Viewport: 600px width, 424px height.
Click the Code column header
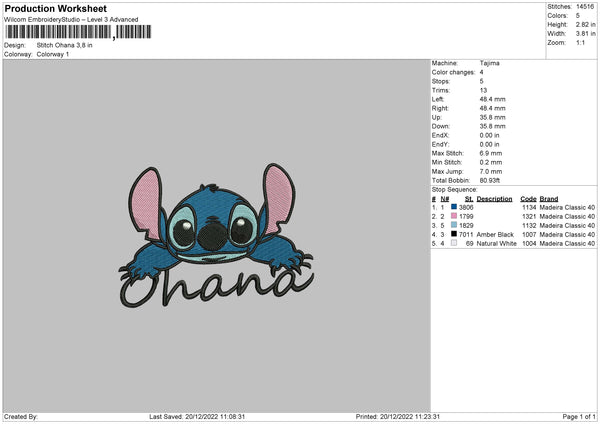(528, 199)
